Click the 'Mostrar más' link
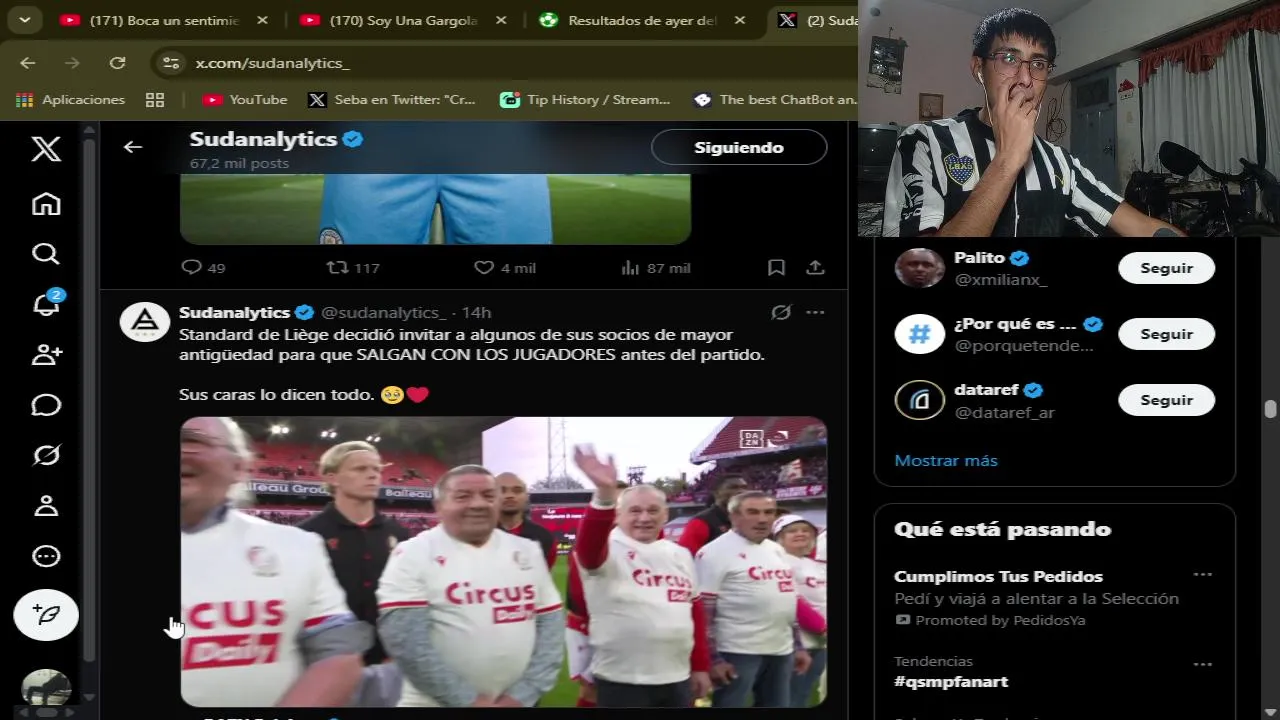 (x=946, y=461)
